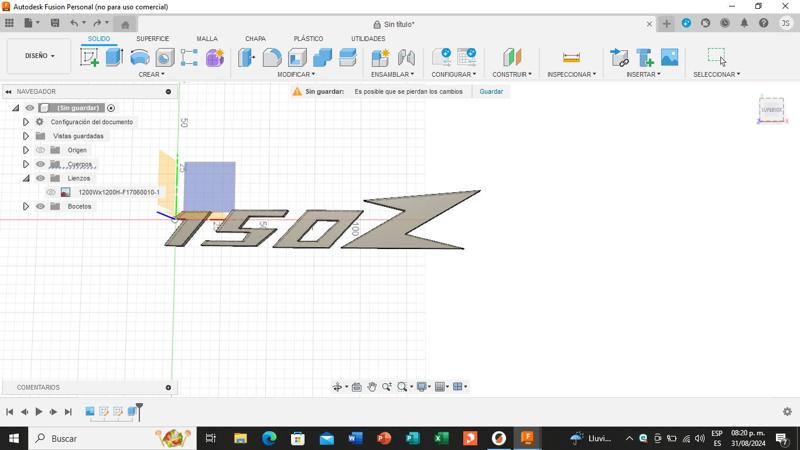Expand Vistas guardadas node
The width and height of the screenshot is (800, 450).
[26, 136]
